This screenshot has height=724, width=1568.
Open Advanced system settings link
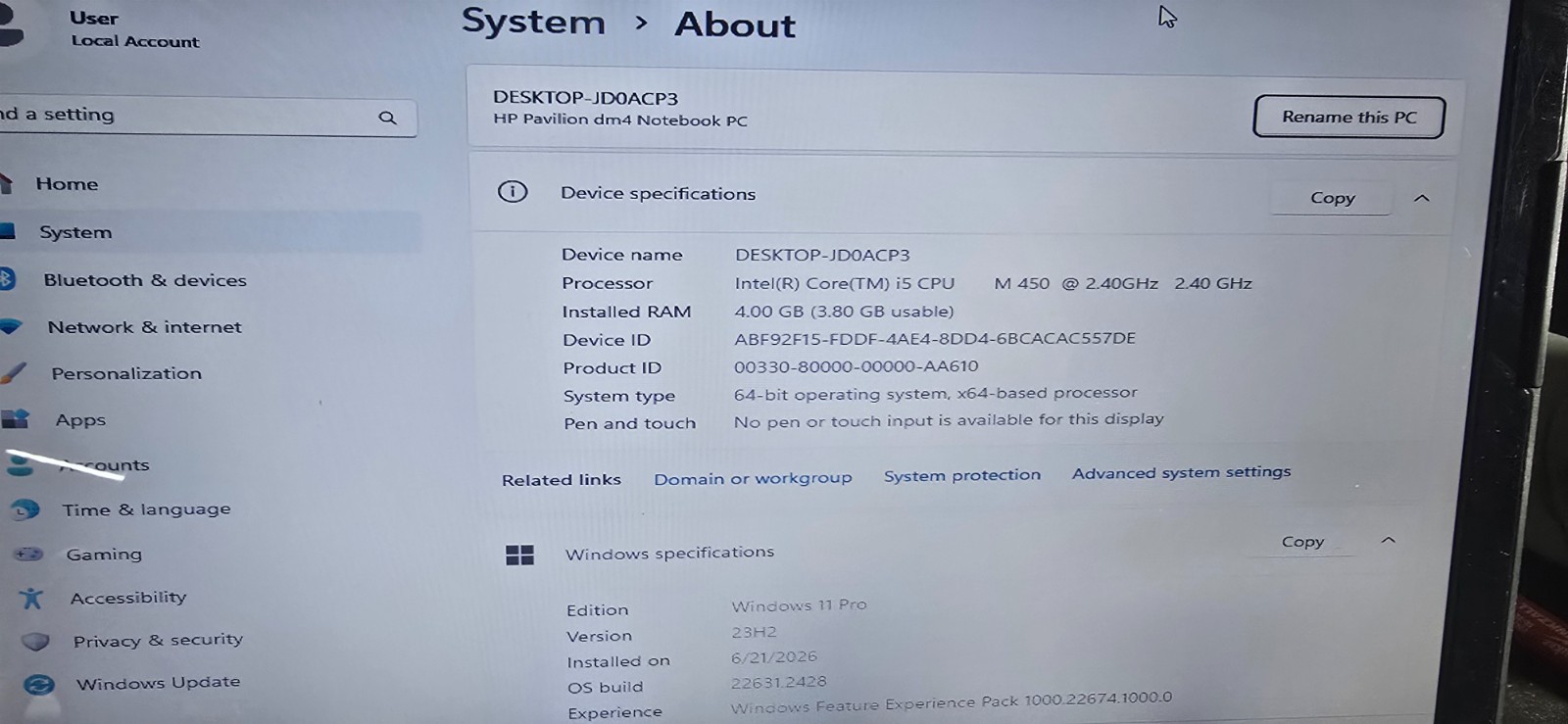pyautogui.click(x=1181, y=472)
